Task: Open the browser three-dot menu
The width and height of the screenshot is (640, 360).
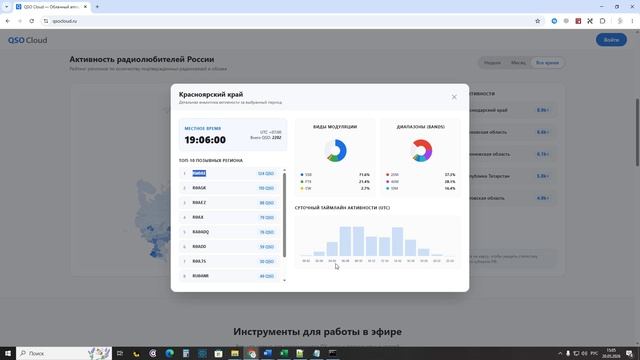Action: point(632,21)
